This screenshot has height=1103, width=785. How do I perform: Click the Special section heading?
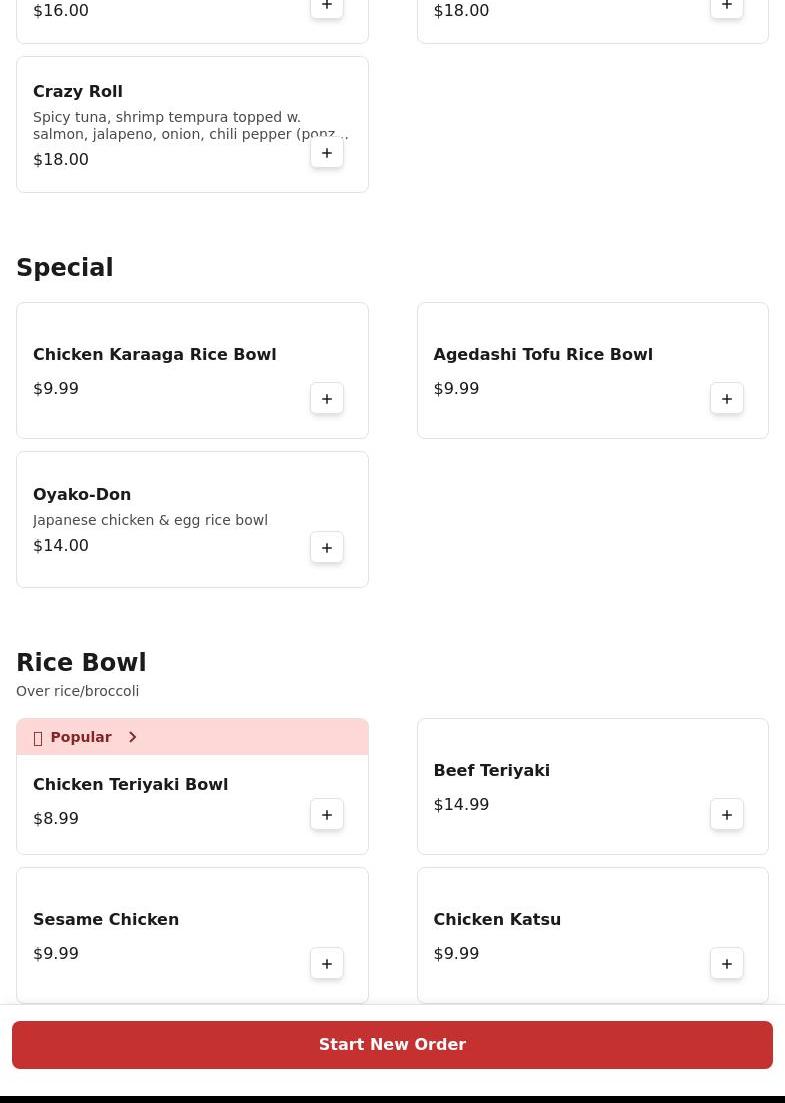[65, 268]
